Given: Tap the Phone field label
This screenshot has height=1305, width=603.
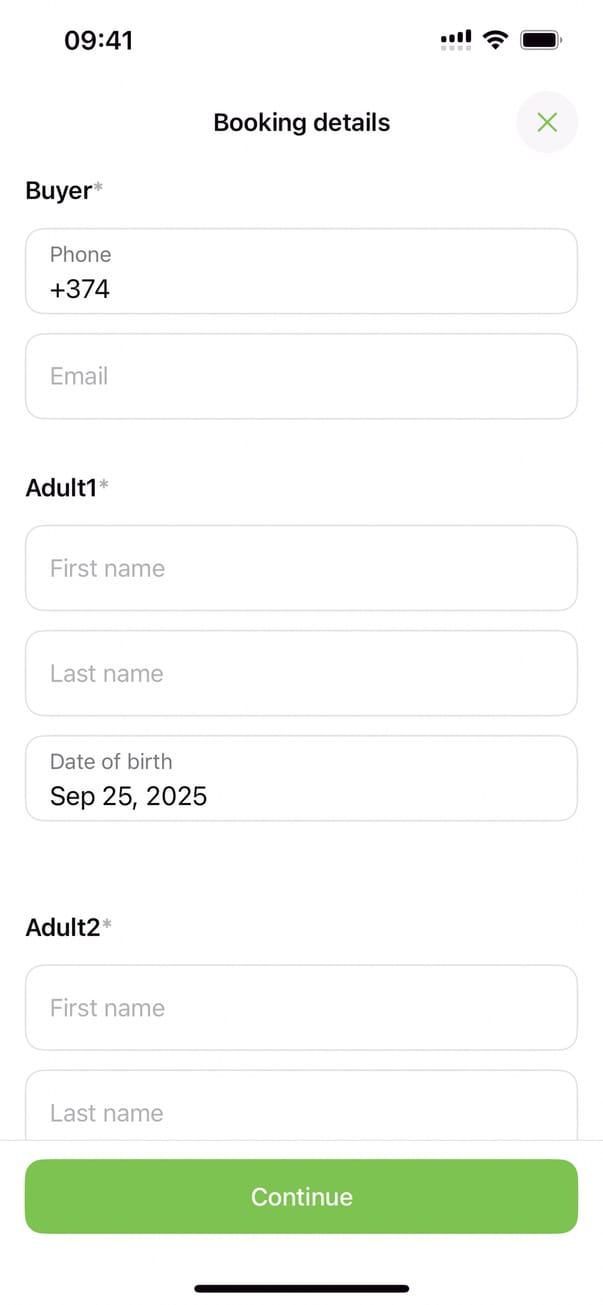Looking at the screenshot, I should coord(80,254).
